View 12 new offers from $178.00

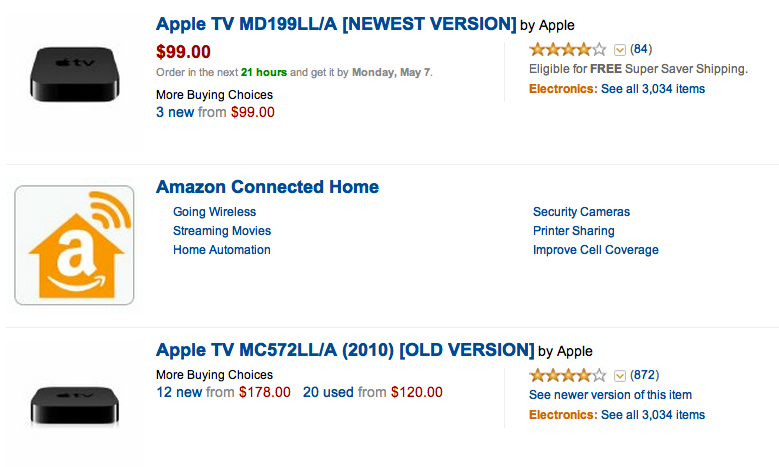(223, 392)
